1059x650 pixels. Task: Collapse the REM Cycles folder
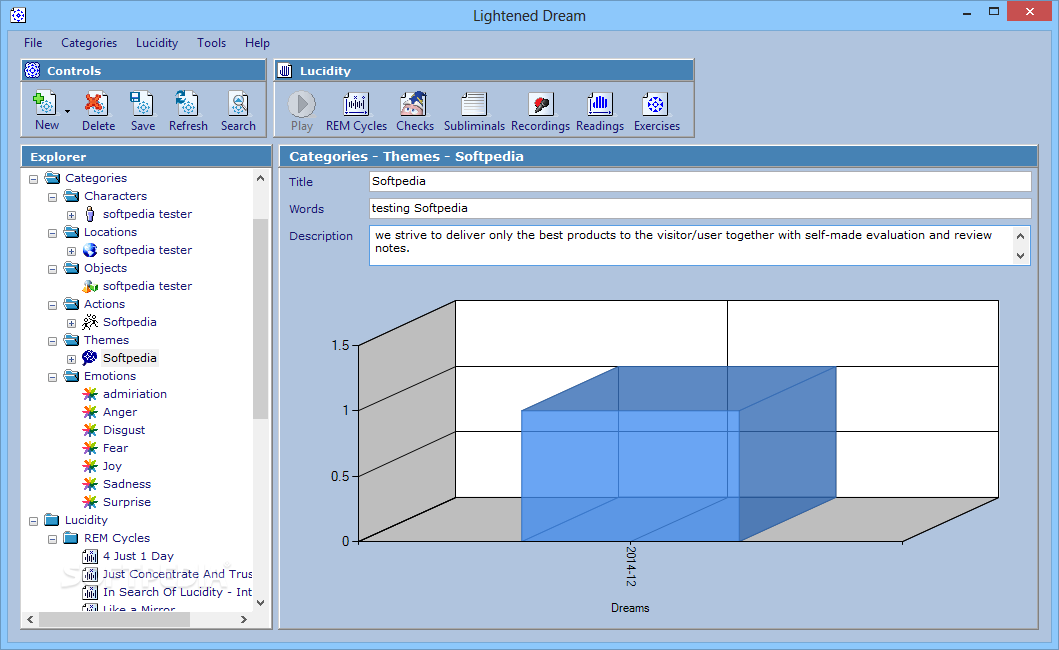pos(52,539)
